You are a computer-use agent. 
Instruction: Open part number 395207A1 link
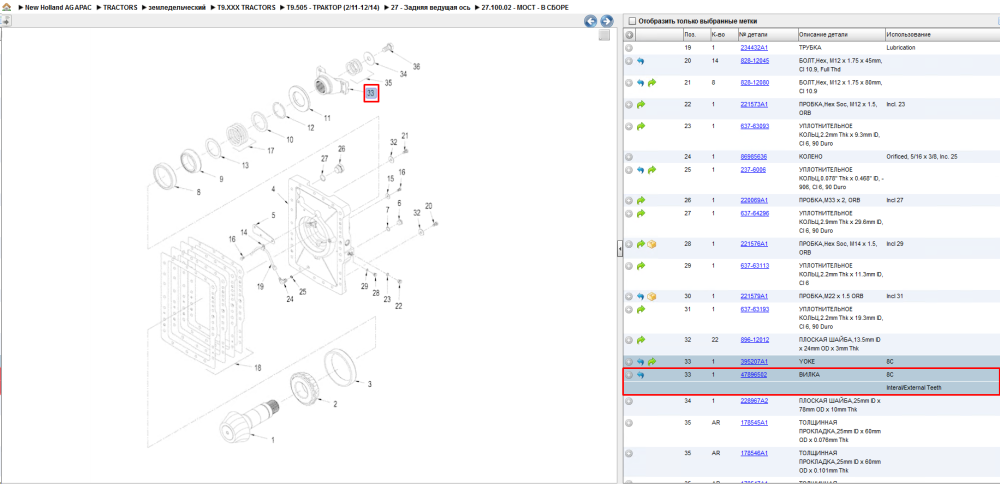point(753,362)
